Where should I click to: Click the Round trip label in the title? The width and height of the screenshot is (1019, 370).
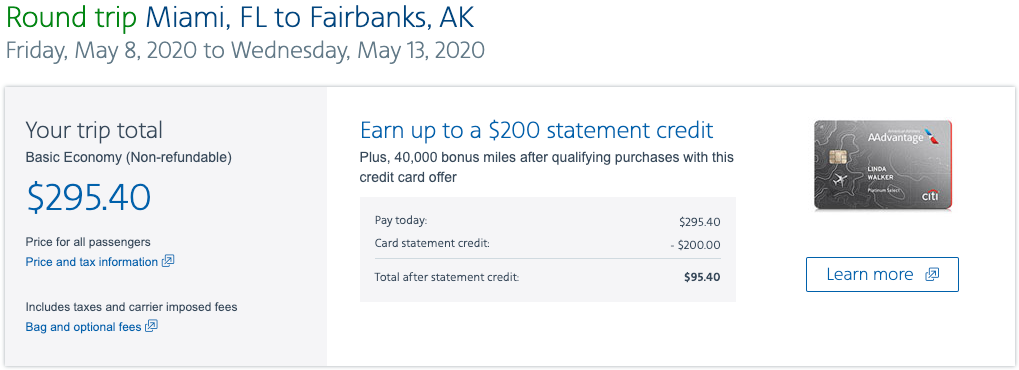click(72, 18)
